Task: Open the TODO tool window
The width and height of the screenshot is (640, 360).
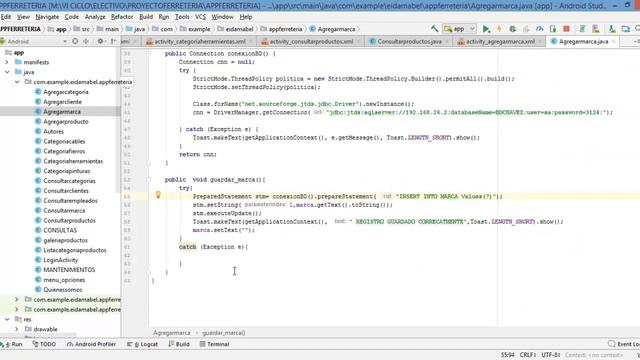Action: (x=44, y=344)
